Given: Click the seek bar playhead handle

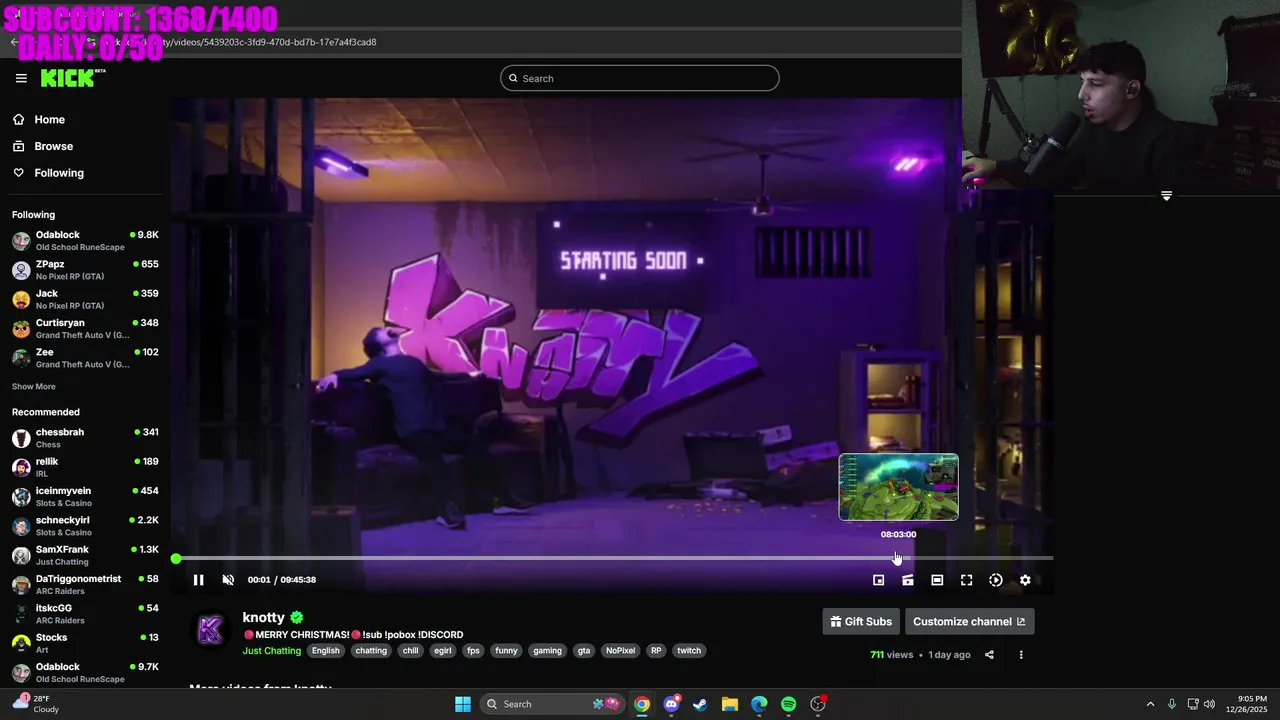Looking at the screenshot, I should coord(176,559).
